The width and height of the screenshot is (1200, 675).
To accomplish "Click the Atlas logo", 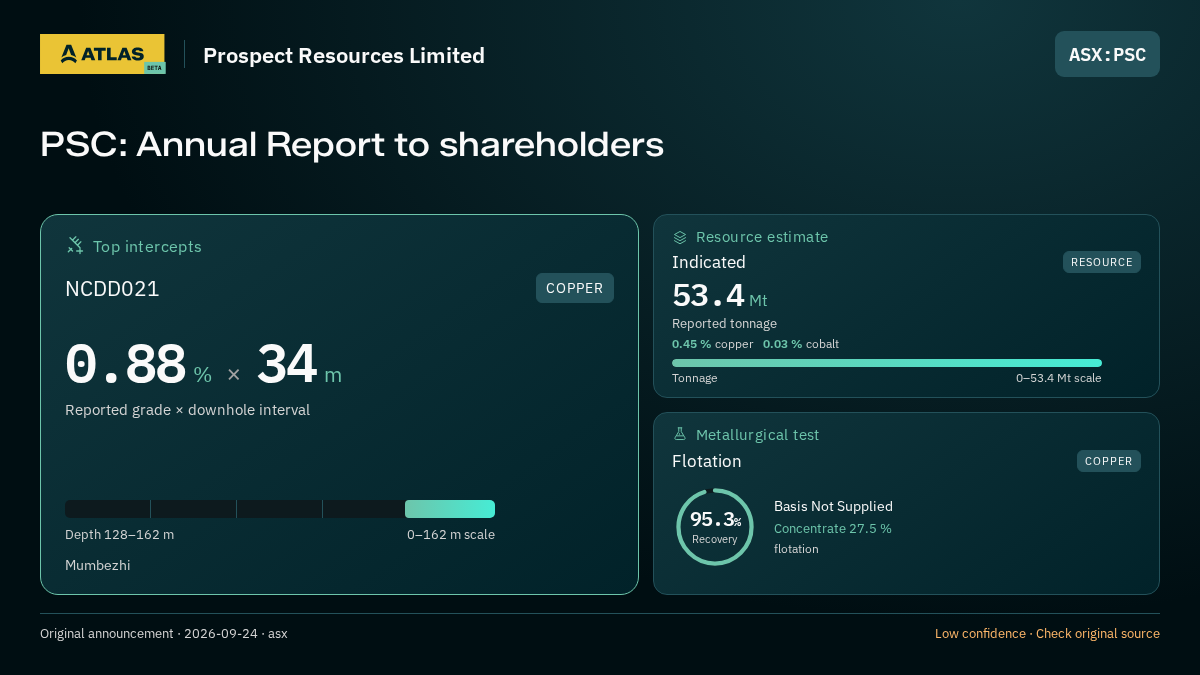I will coord(103,54).
